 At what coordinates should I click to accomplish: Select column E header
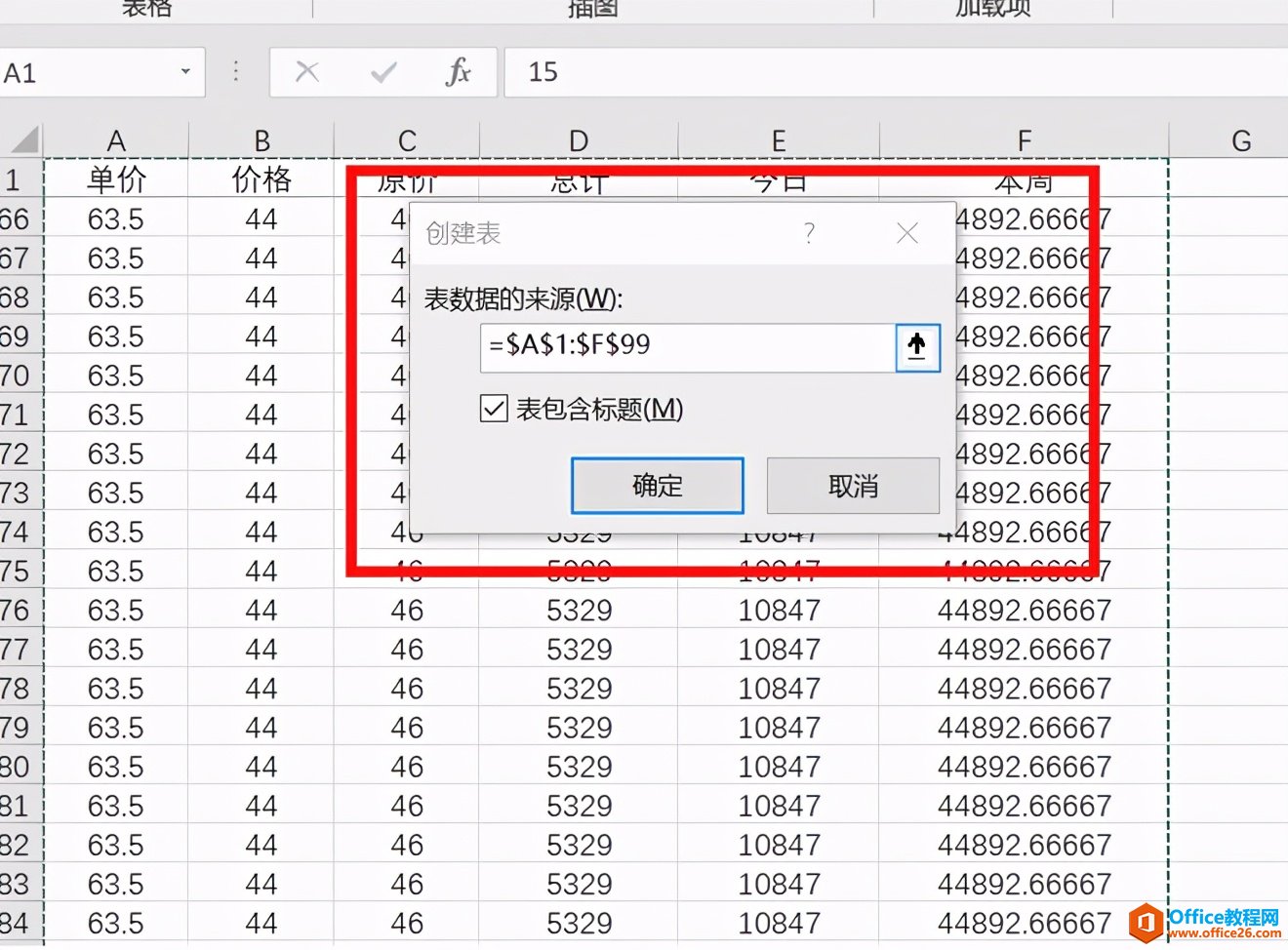[x=779, y=140]
